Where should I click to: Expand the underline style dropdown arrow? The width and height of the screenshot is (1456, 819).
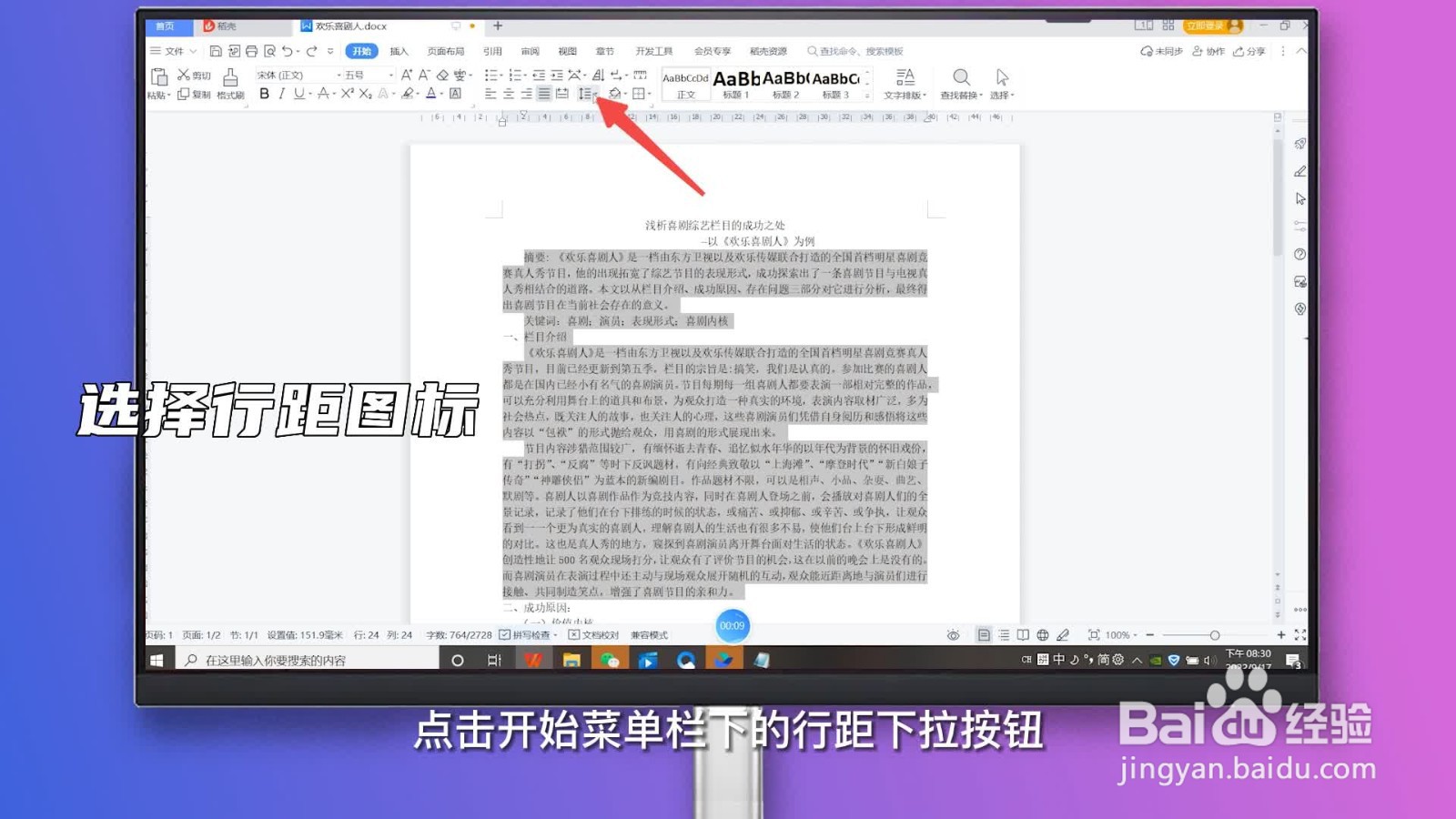tap(309, 96)
